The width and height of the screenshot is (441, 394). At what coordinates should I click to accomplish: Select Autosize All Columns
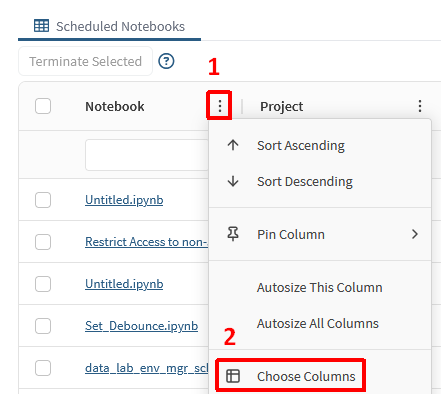point(320,323)
